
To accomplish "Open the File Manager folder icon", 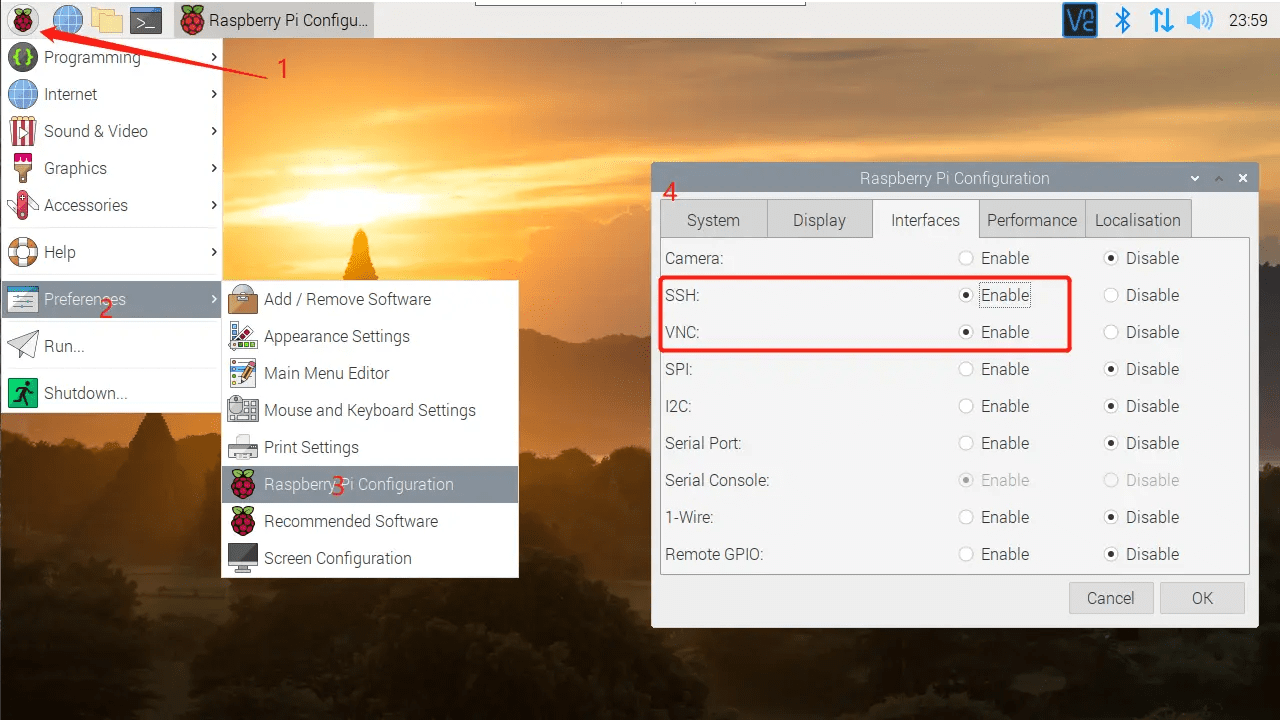I will [x=106, y=20].
